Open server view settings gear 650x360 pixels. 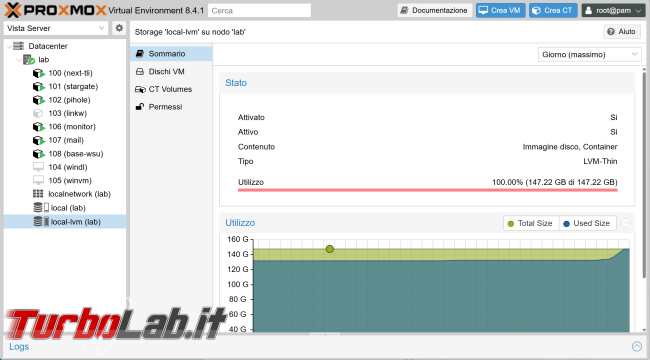point(119,28)
